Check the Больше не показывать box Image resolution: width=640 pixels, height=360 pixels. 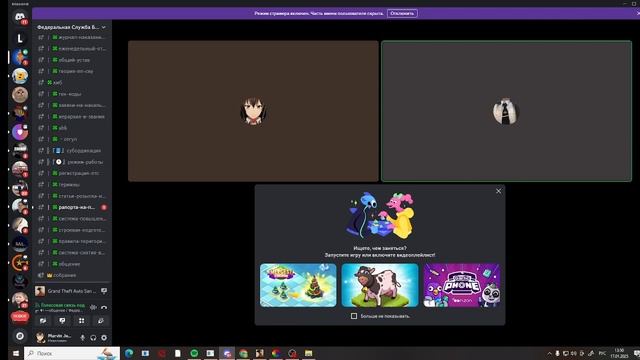354,316
